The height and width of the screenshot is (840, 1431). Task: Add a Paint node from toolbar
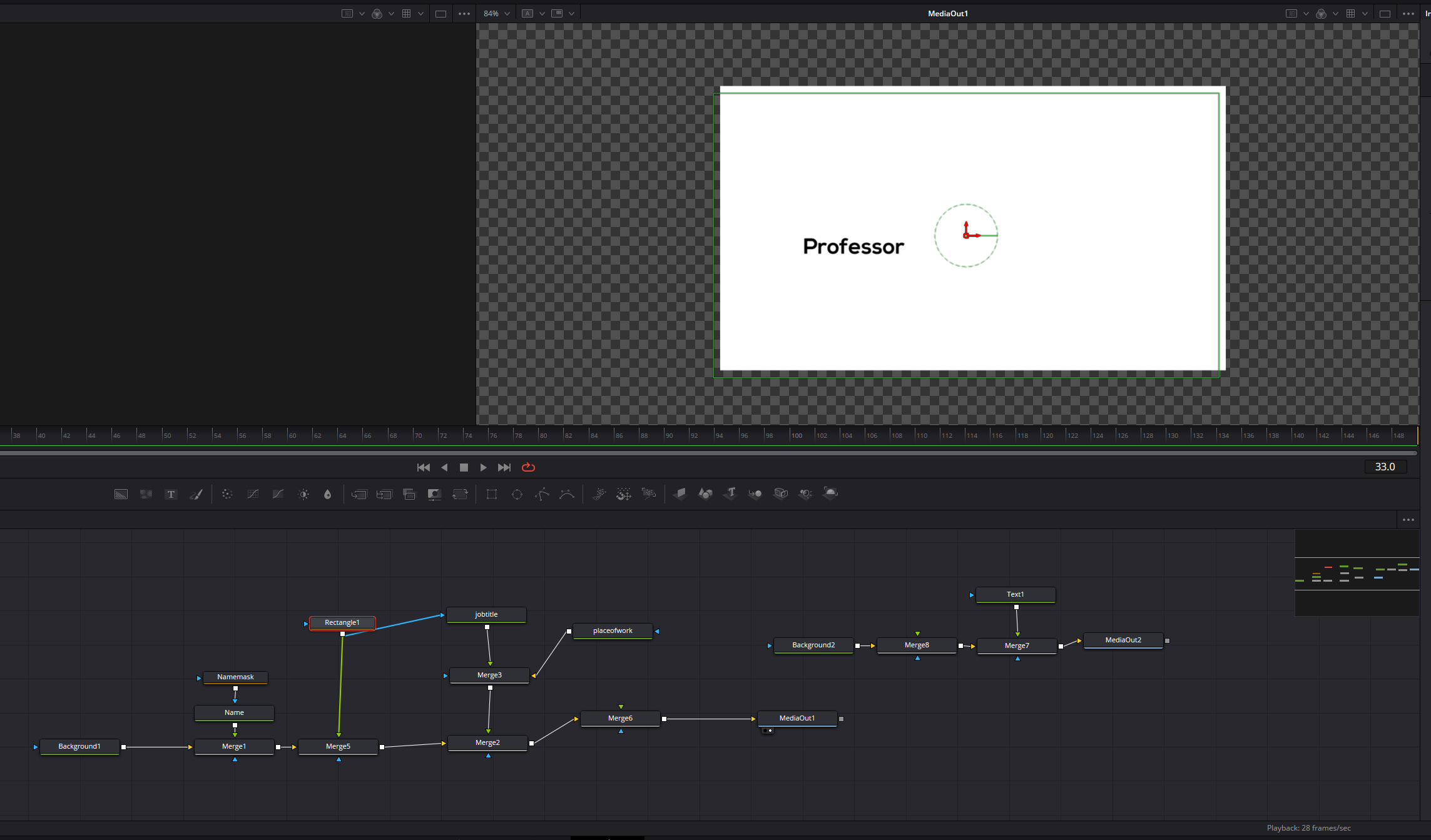tap(196, 494)
